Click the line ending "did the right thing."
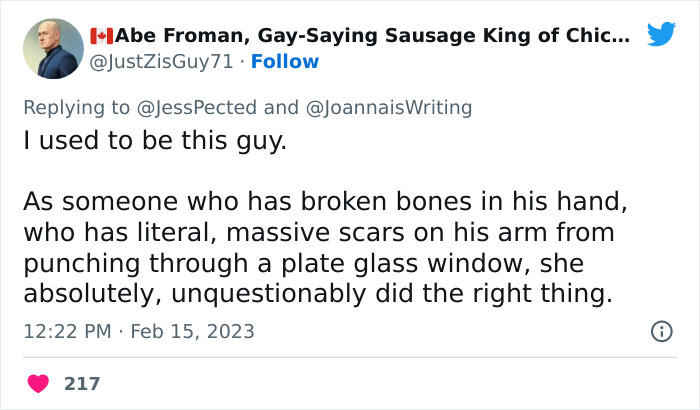This screenshot has height=410, width=700. click(317, 295)
